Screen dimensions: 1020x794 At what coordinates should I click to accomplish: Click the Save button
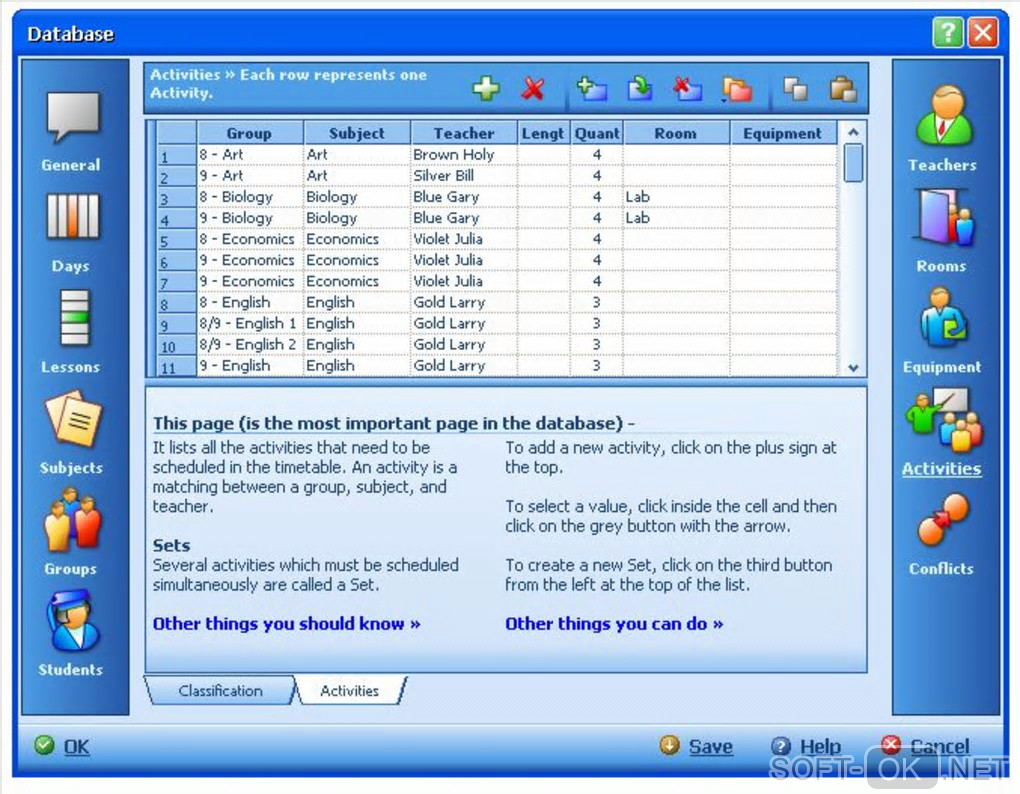pos(696,746)
